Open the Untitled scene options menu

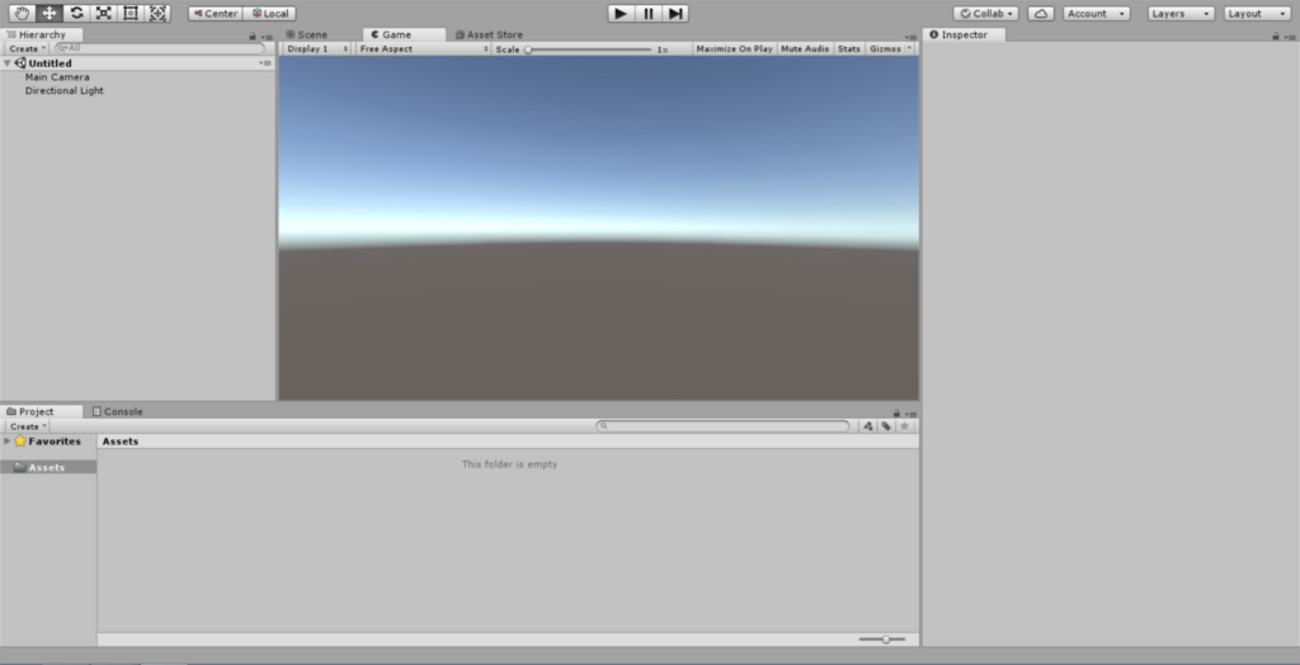pyautogui.click(x=265, y=63)
